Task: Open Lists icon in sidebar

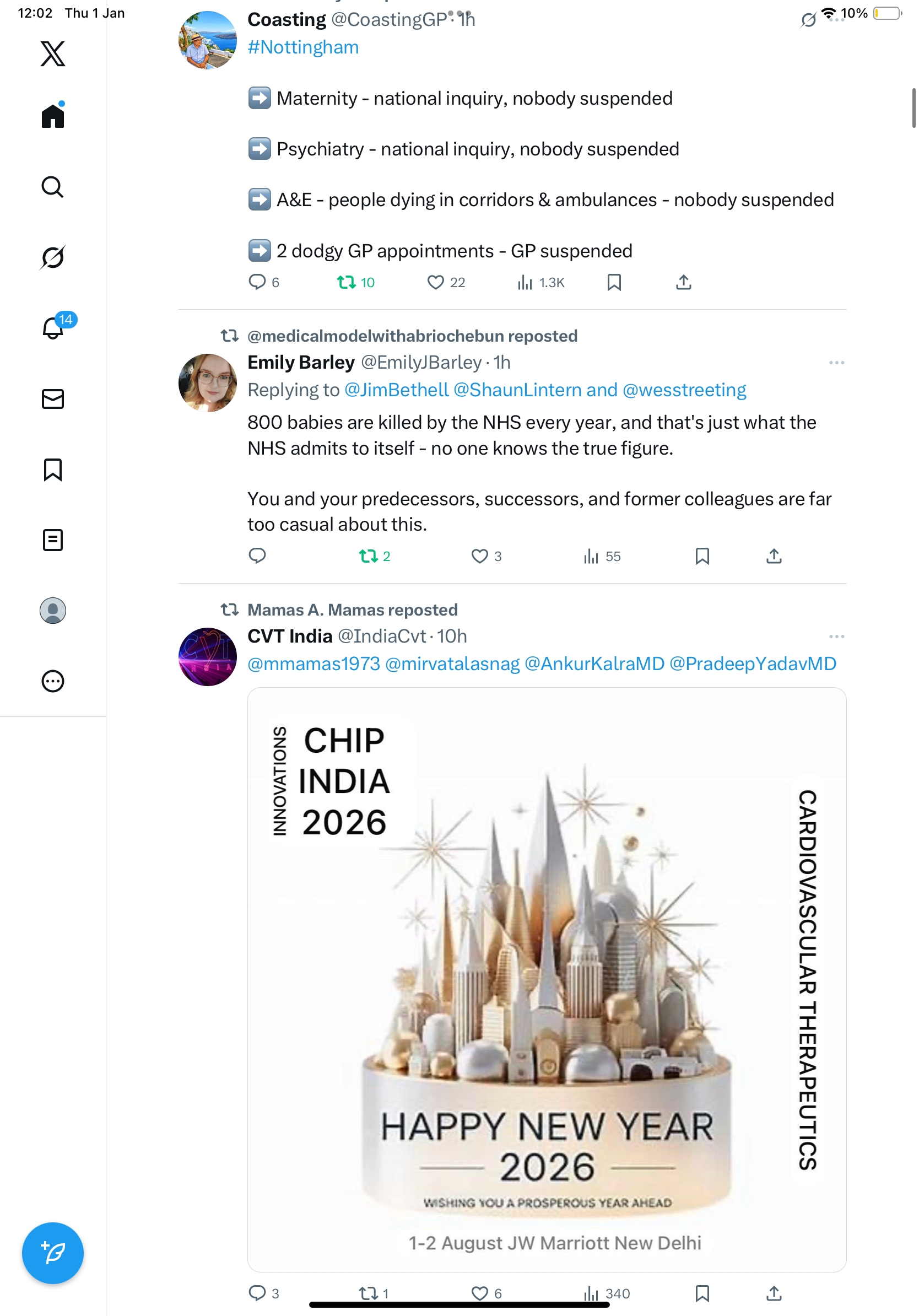Action: click(x=53, y=540)
